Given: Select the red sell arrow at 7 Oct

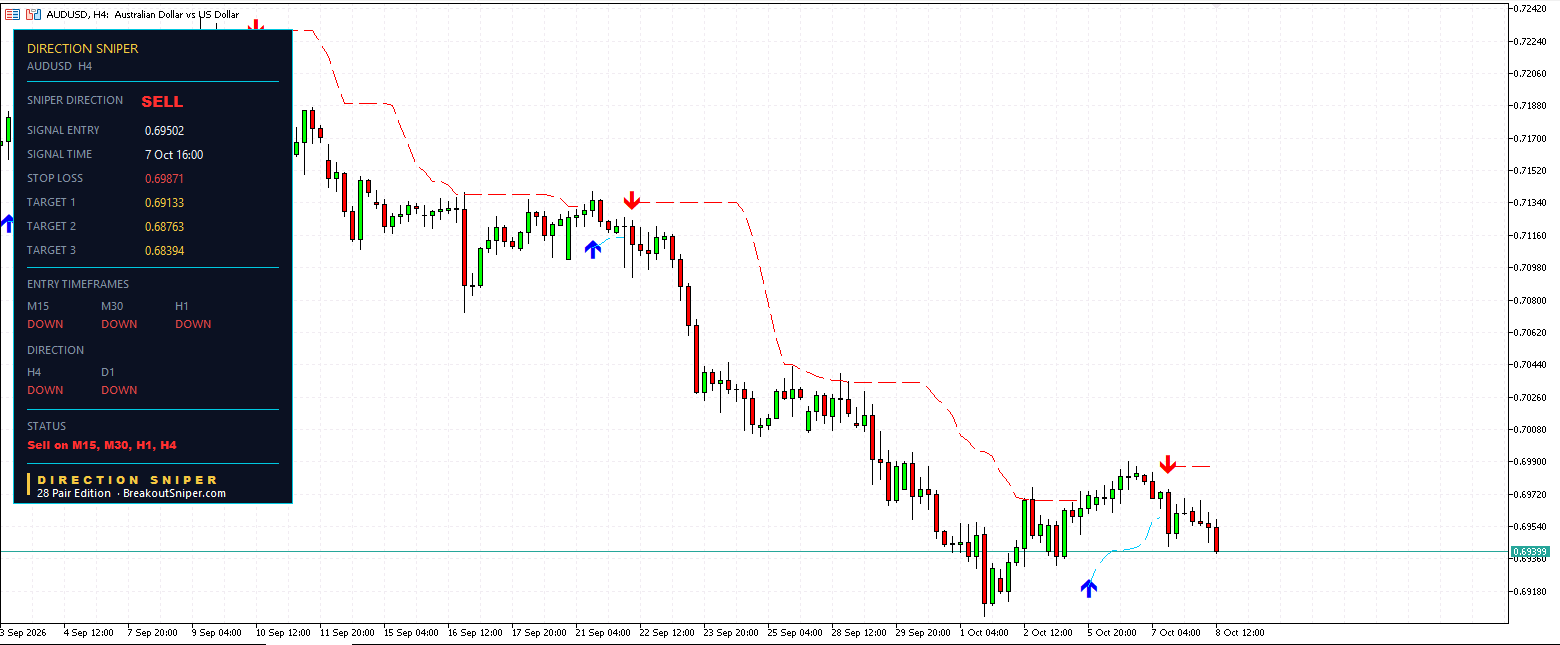Looking at the screenshot, I should point(1167,464).
